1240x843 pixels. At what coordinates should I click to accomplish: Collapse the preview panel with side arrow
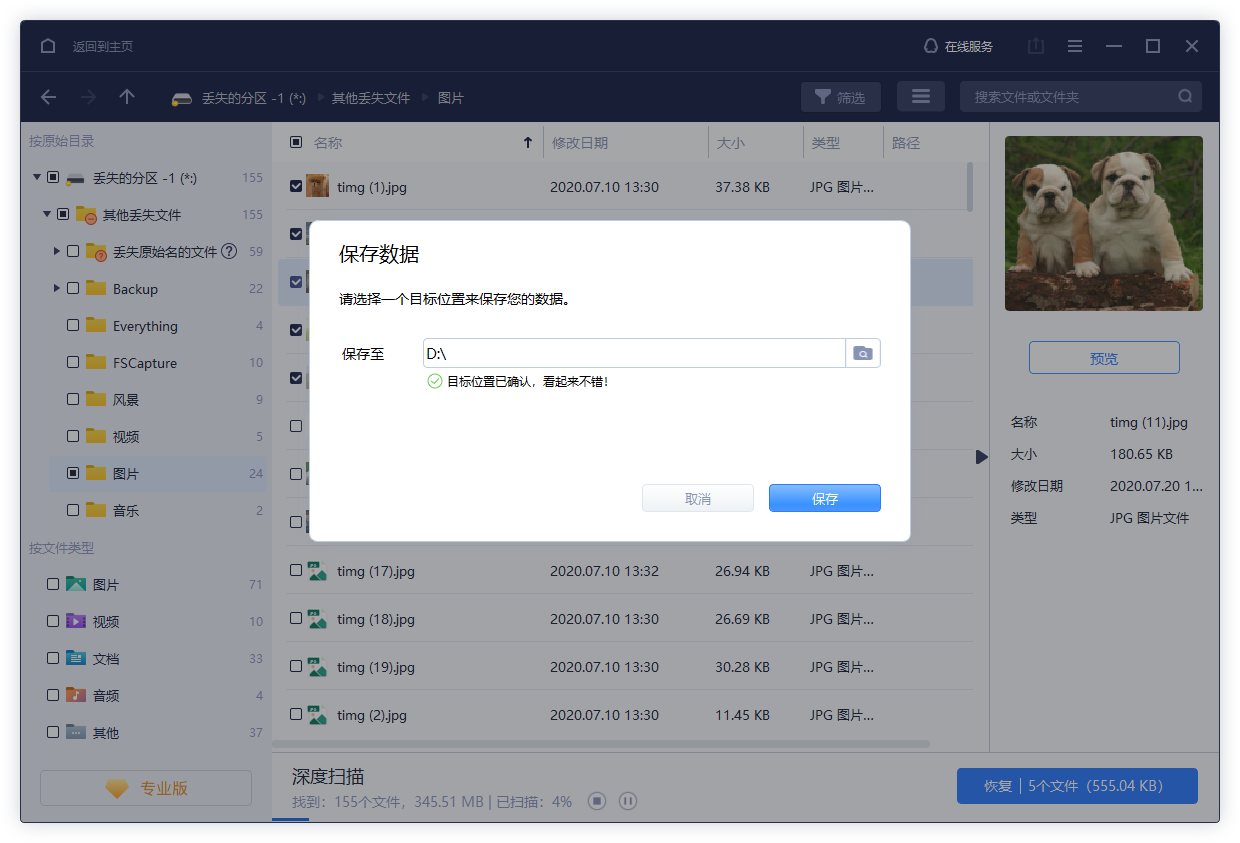click(982, 457)
